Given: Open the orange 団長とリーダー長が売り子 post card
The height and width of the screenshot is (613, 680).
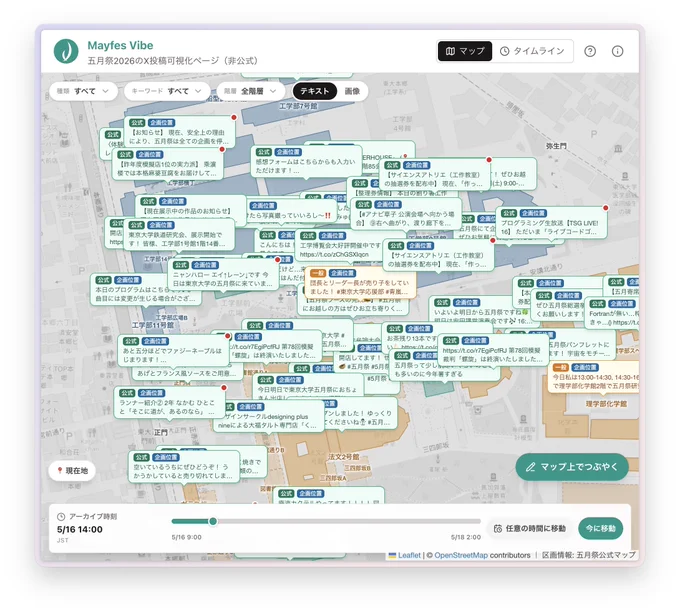Looking at the screenshot, I should click(x=360, y=283).
